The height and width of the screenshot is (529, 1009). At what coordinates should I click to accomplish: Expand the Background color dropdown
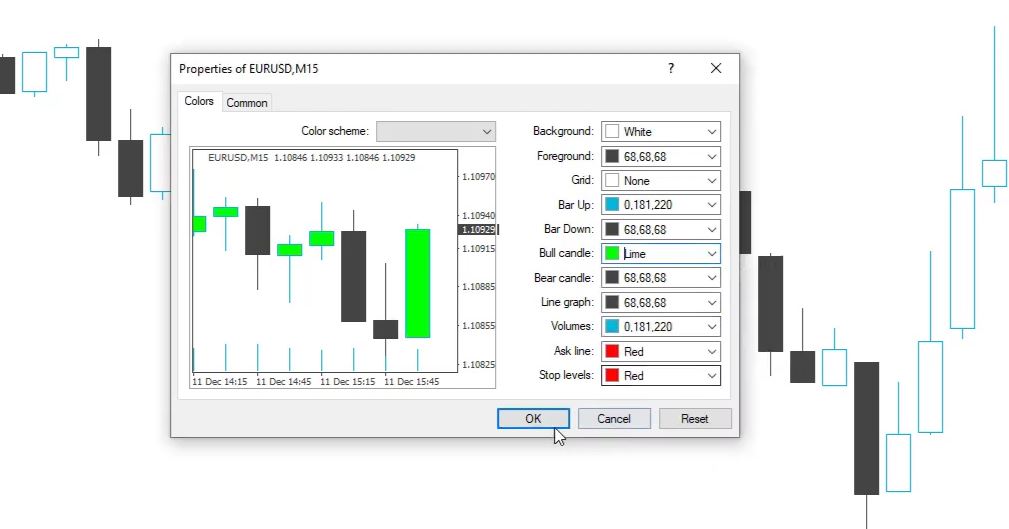(711, 132)
